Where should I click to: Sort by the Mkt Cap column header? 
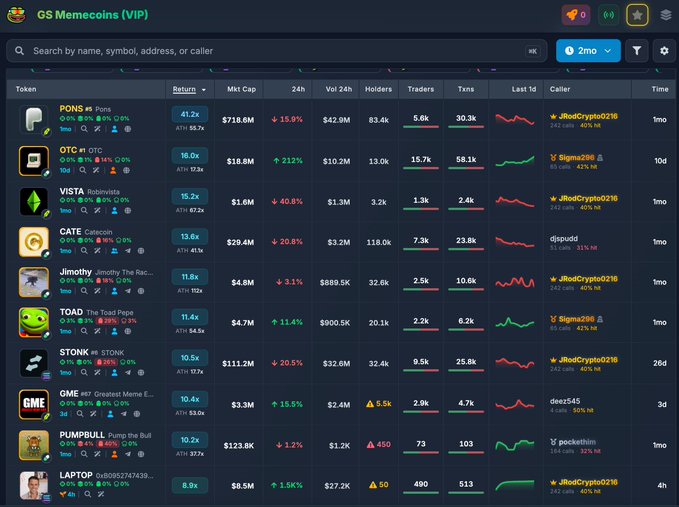(x=241, y=89)
